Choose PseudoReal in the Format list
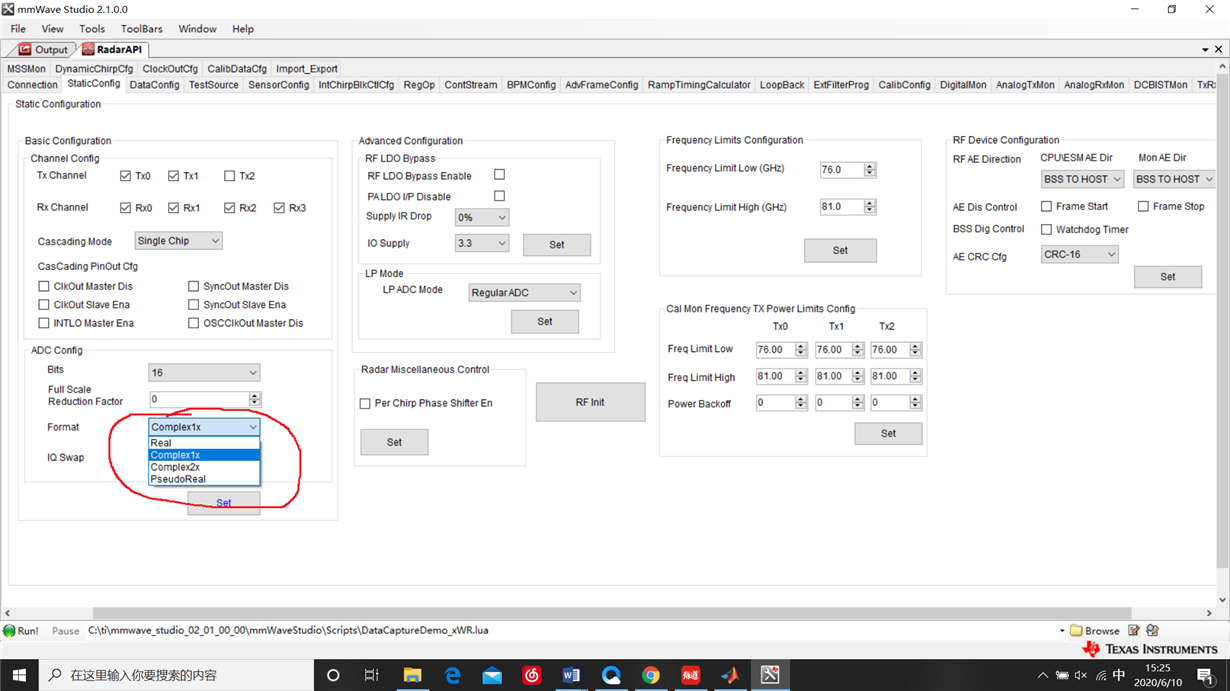 click(x=204, y=479)
